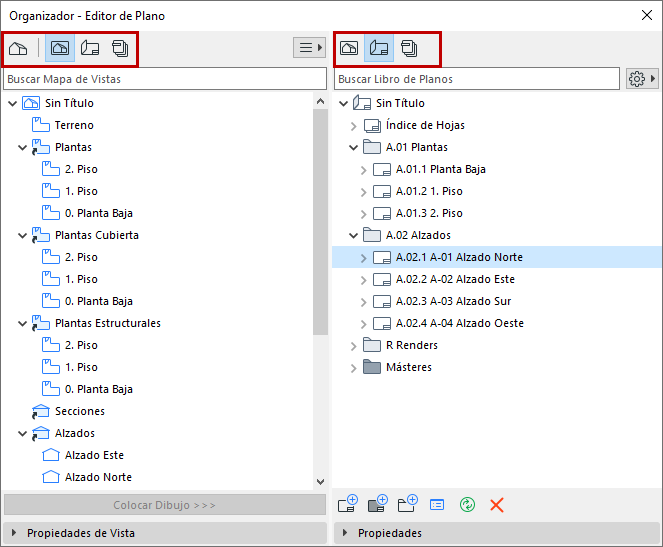Click the Másteres folder icon

pos(372,367)
